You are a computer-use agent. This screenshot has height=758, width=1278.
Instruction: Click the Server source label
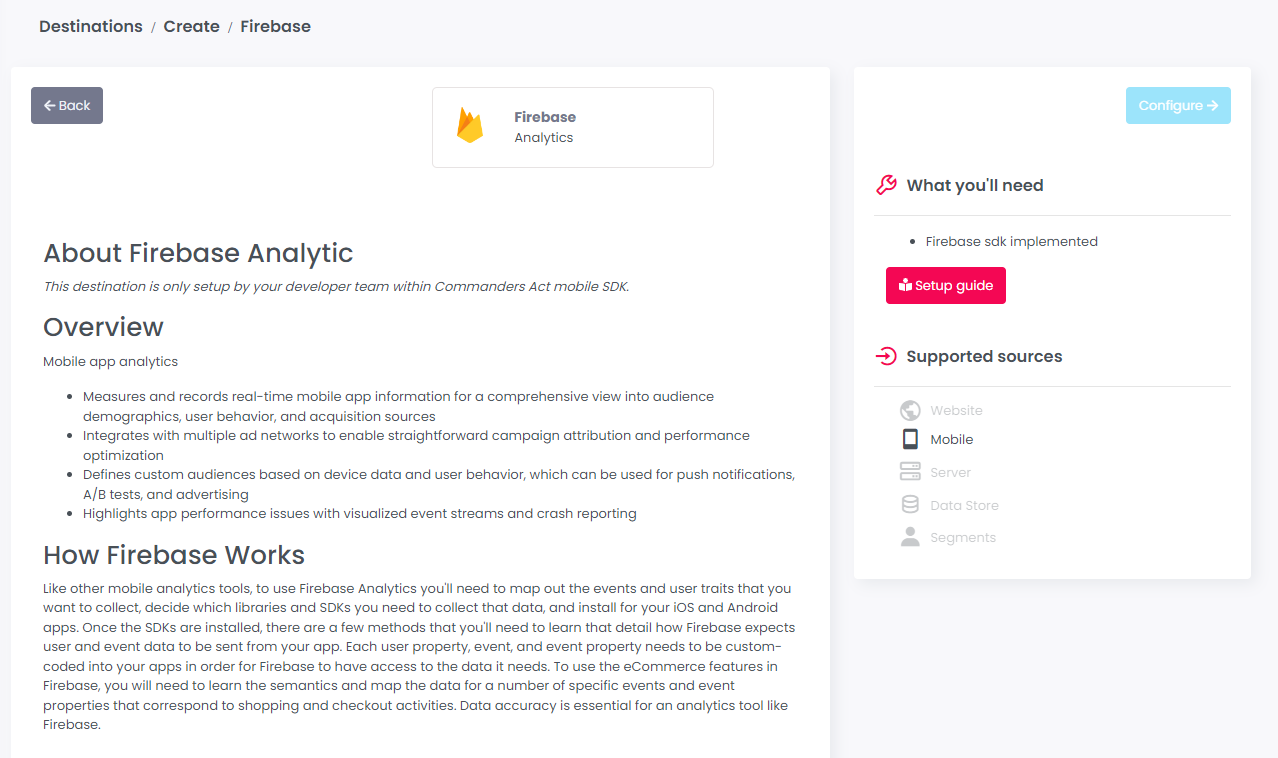950,472
